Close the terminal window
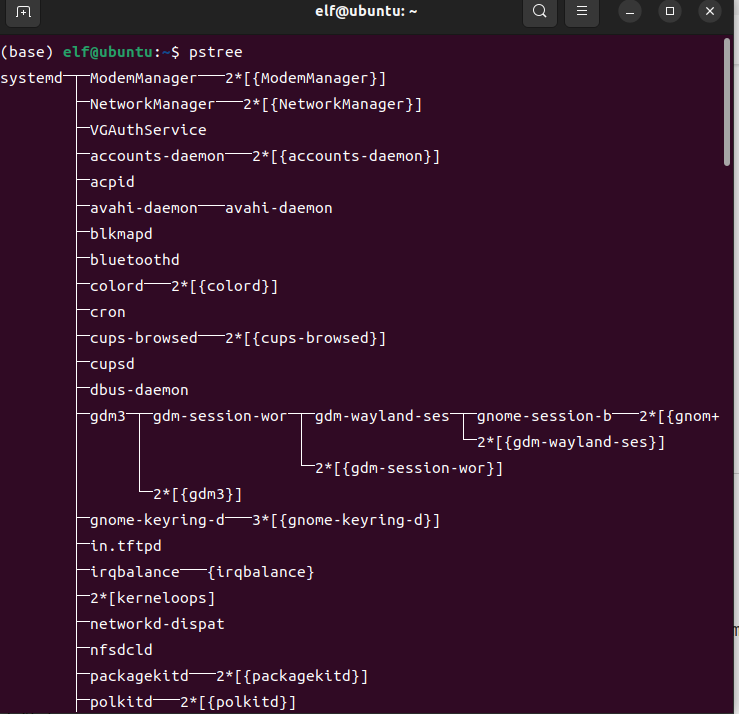This screenshot has height=714, width=739. pos(710,11)
